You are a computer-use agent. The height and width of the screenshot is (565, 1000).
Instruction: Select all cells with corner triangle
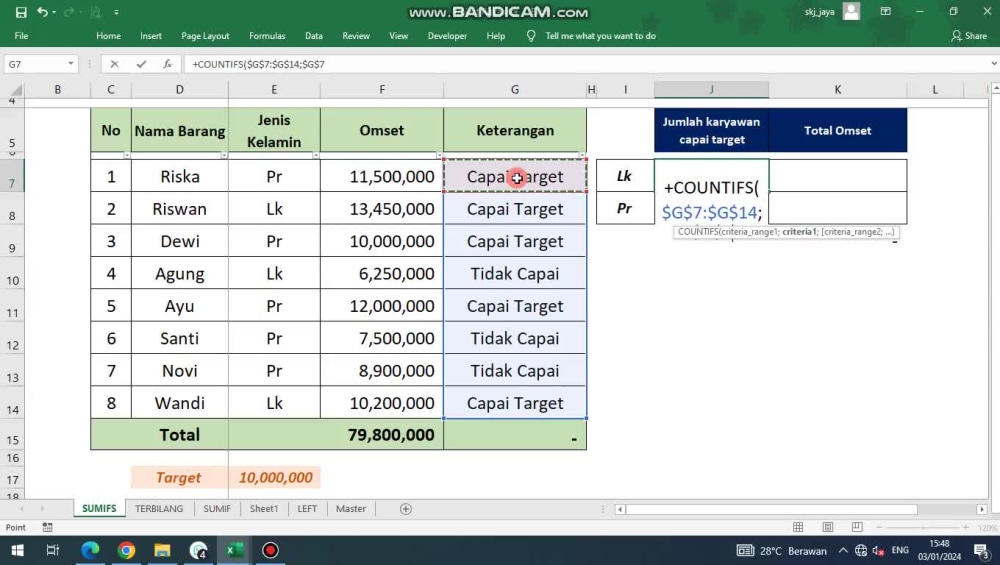pyautogui.click(x=15, y=90)
